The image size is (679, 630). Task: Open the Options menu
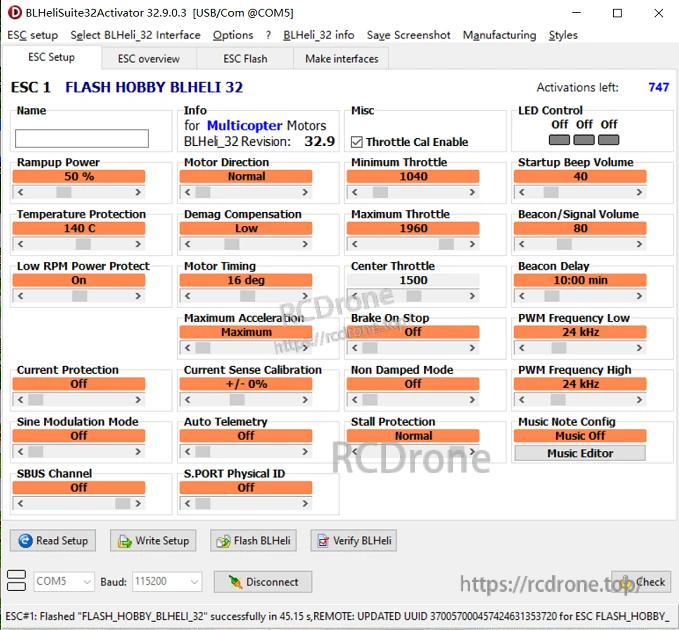point(233,35)
